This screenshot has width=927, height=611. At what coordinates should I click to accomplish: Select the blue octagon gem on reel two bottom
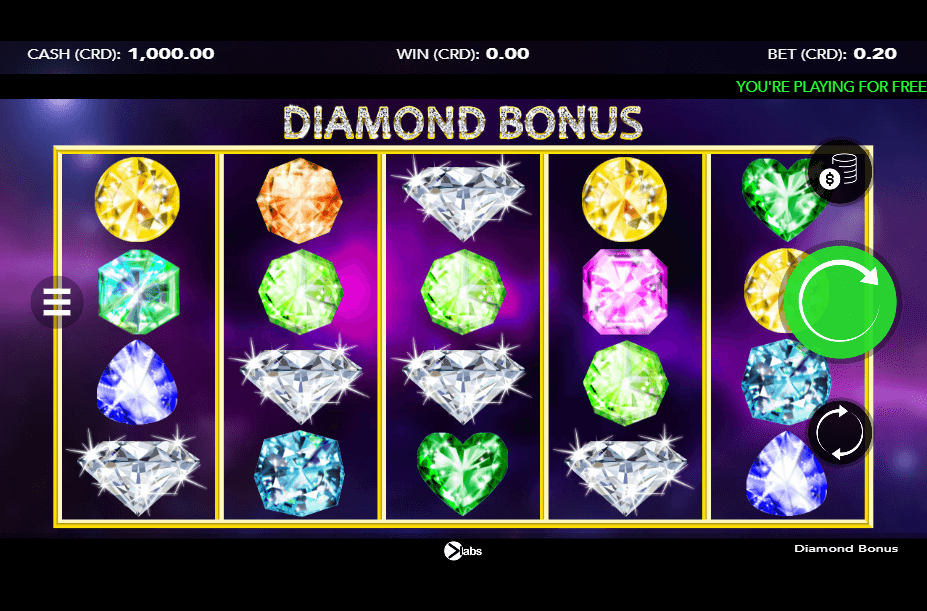pos(300,473)
